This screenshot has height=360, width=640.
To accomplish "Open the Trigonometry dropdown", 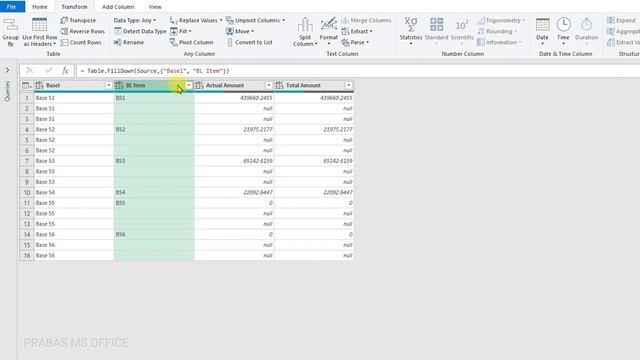I will (x=501, y=20).
